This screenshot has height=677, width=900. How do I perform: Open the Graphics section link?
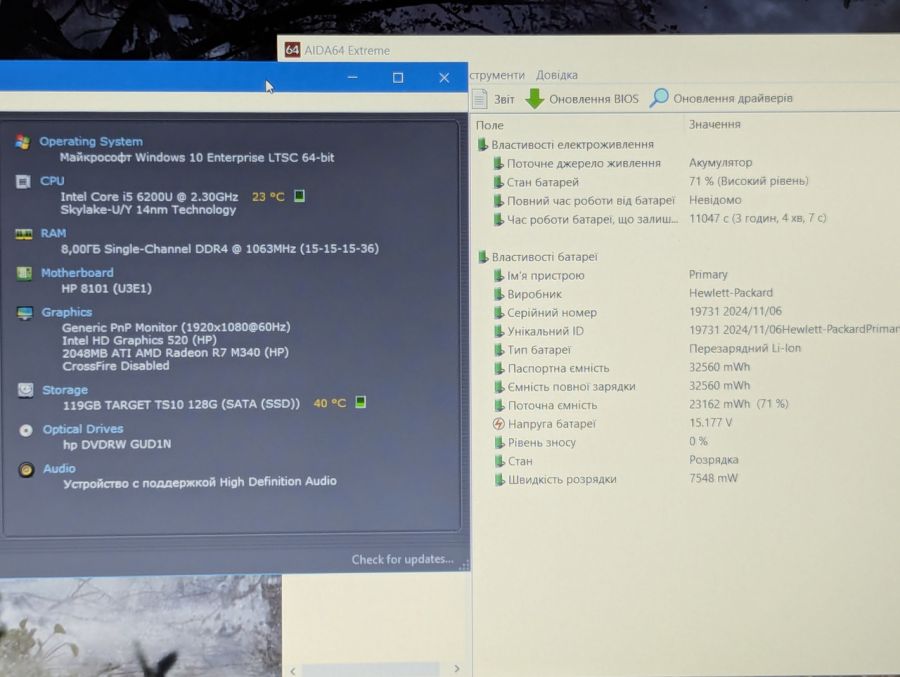(67, 312)
